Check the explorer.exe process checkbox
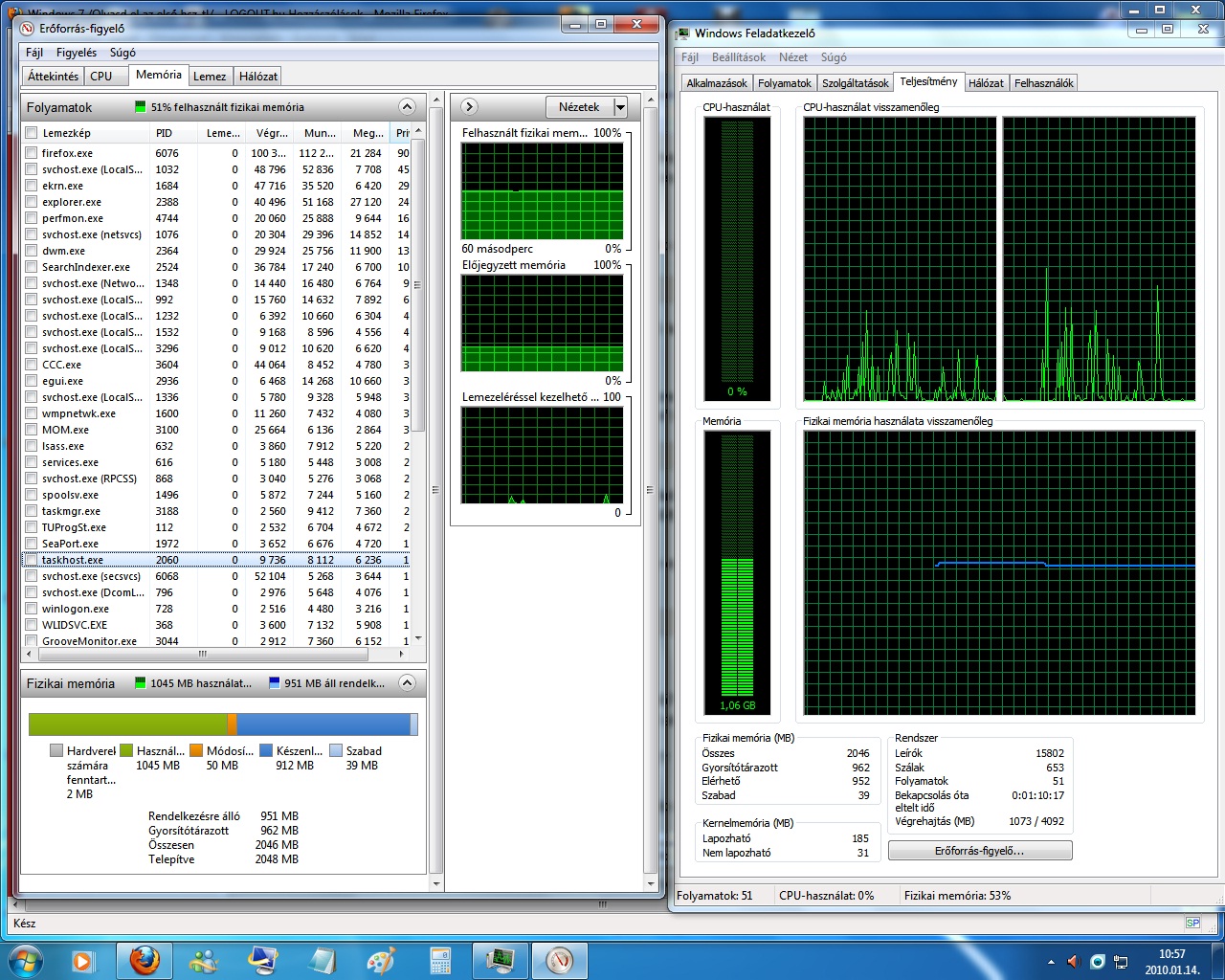1225x980 pixels. [32, 202]
